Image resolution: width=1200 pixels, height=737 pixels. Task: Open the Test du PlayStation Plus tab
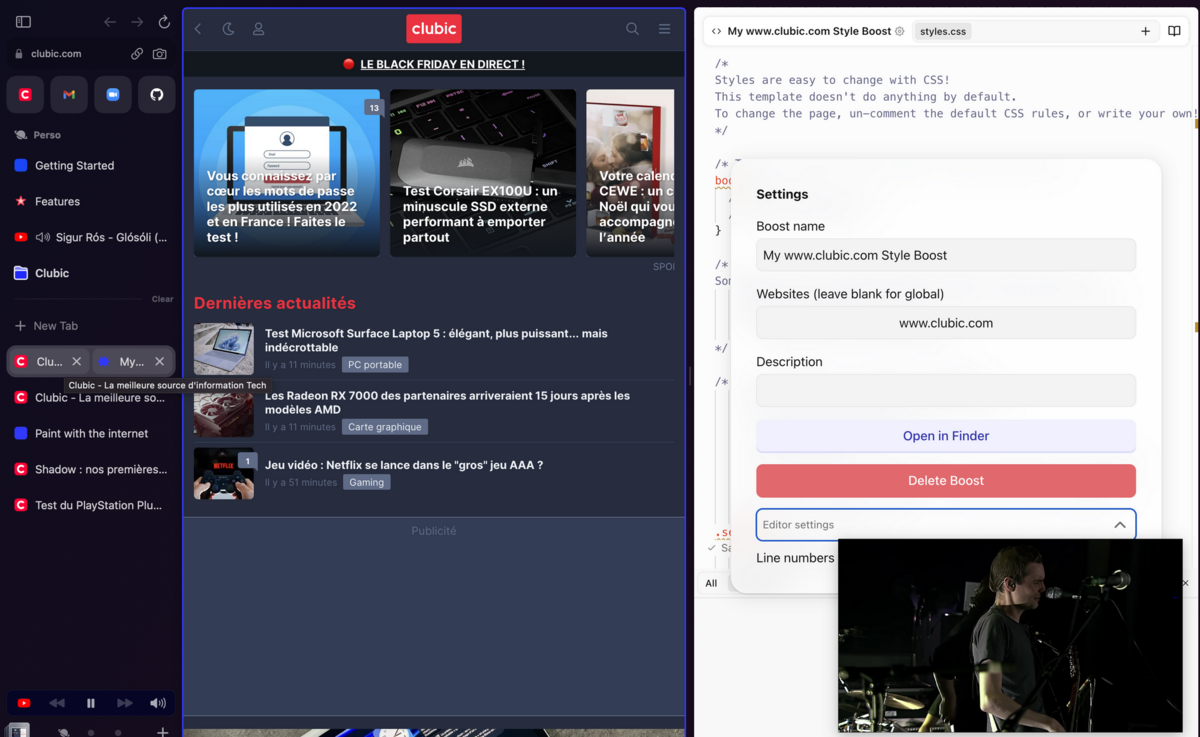91,506
